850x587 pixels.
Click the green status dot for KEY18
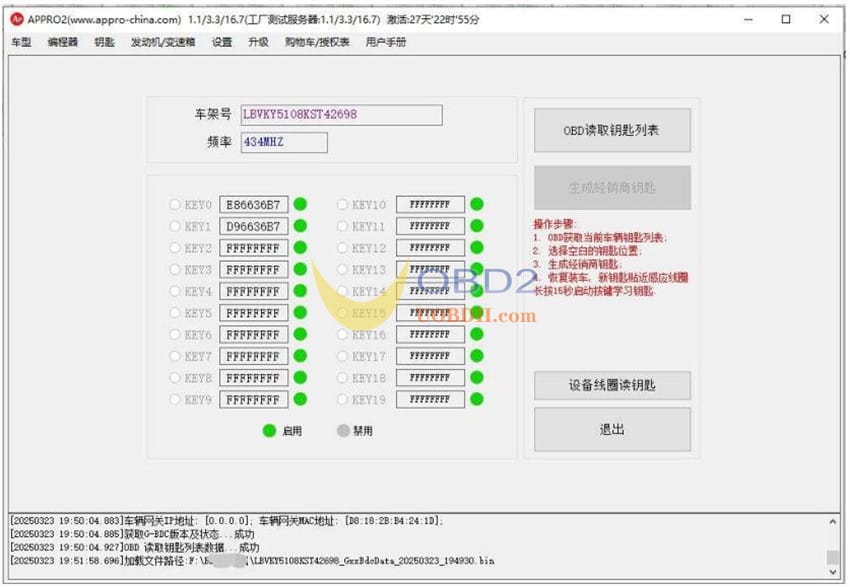click(476, 378)
